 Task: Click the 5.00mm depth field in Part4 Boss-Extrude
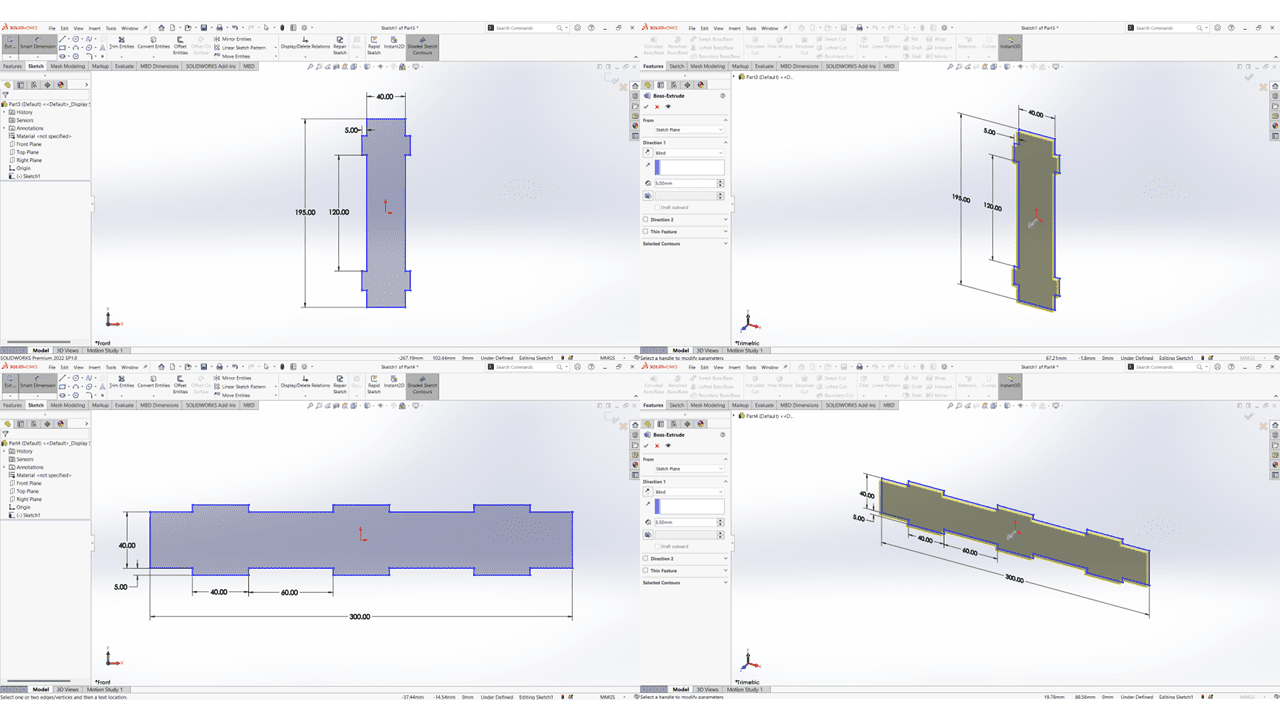685,522
